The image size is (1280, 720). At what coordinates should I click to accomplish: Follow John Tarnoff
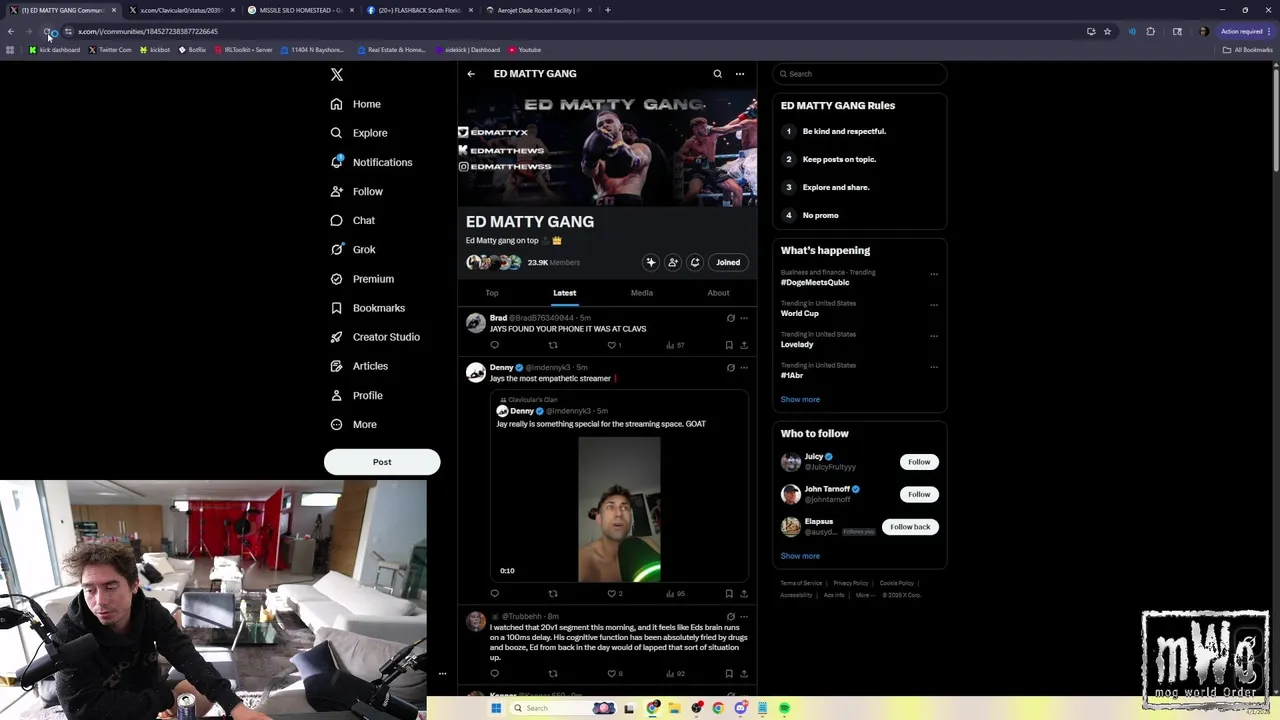click(x=919, y=494)
